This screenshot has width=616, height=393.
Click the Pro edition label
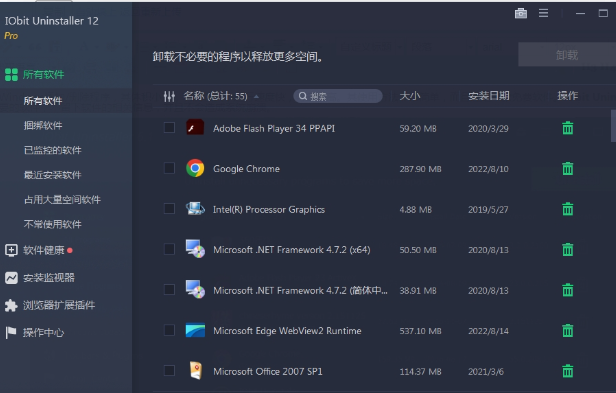pyautogui.click(x=11, y=36)
